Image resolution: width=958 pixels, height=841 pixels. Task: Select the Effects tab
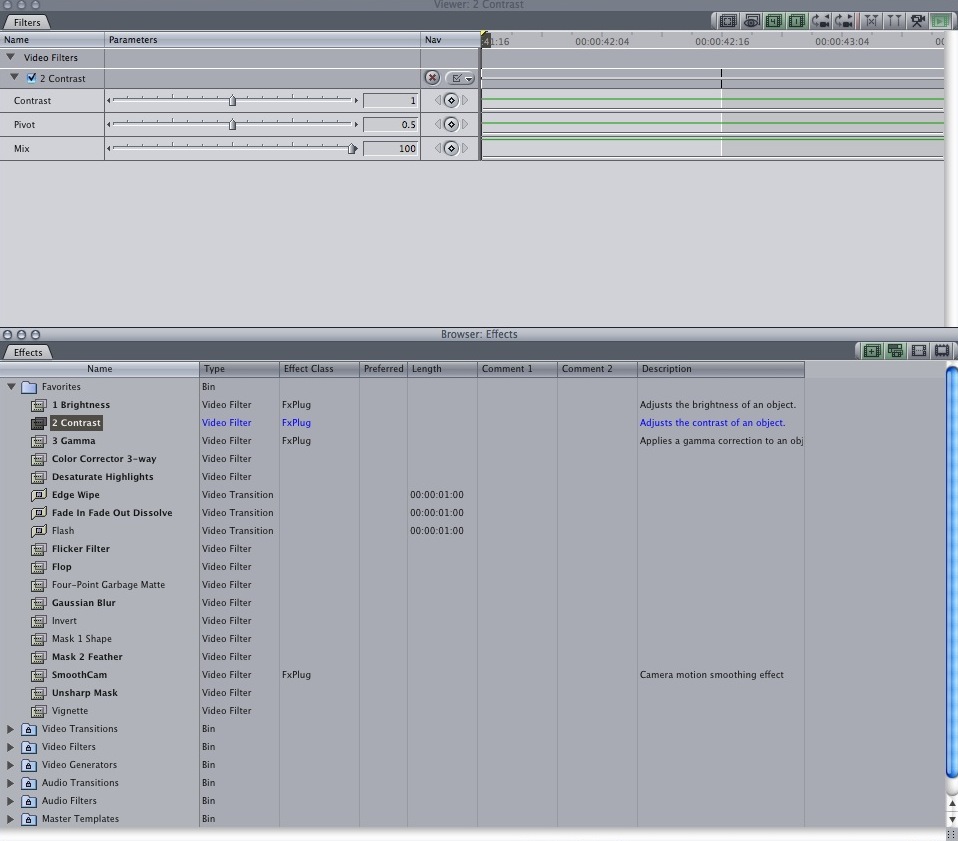(x=28, y=352)
